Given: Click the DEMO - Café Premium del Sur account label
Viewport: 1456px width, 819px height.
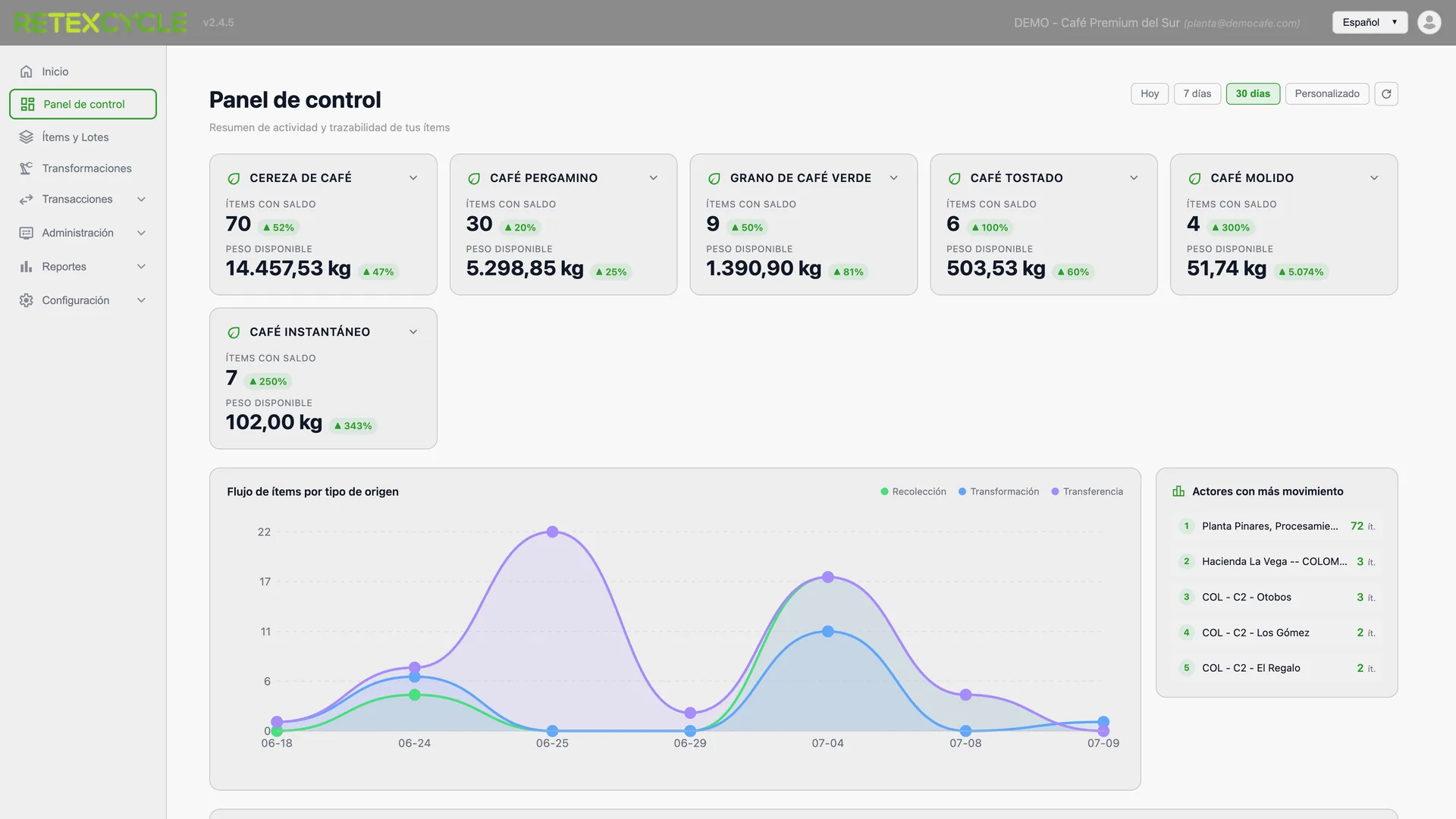Looking at the screenshot, I should click(1097, 23).
